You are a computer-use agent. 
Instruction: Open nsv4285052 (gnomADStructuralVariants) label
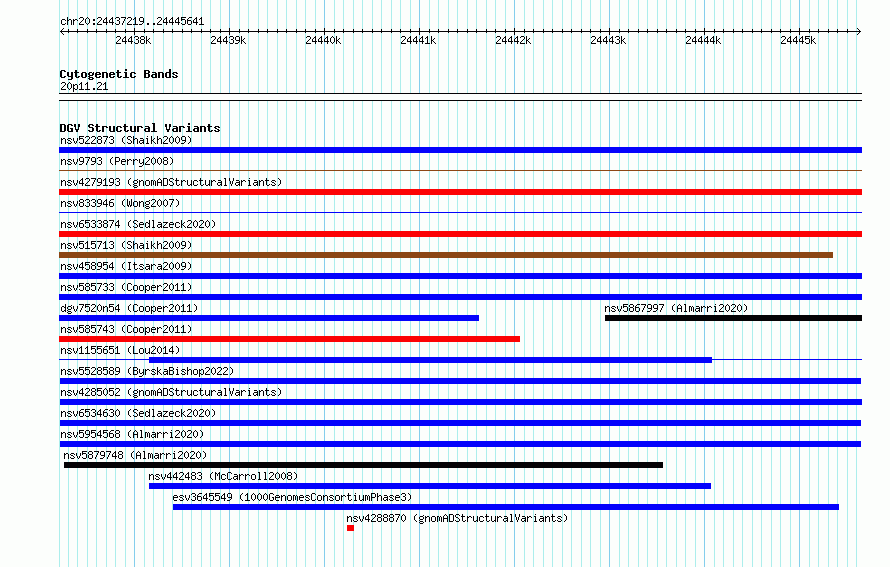171,392
